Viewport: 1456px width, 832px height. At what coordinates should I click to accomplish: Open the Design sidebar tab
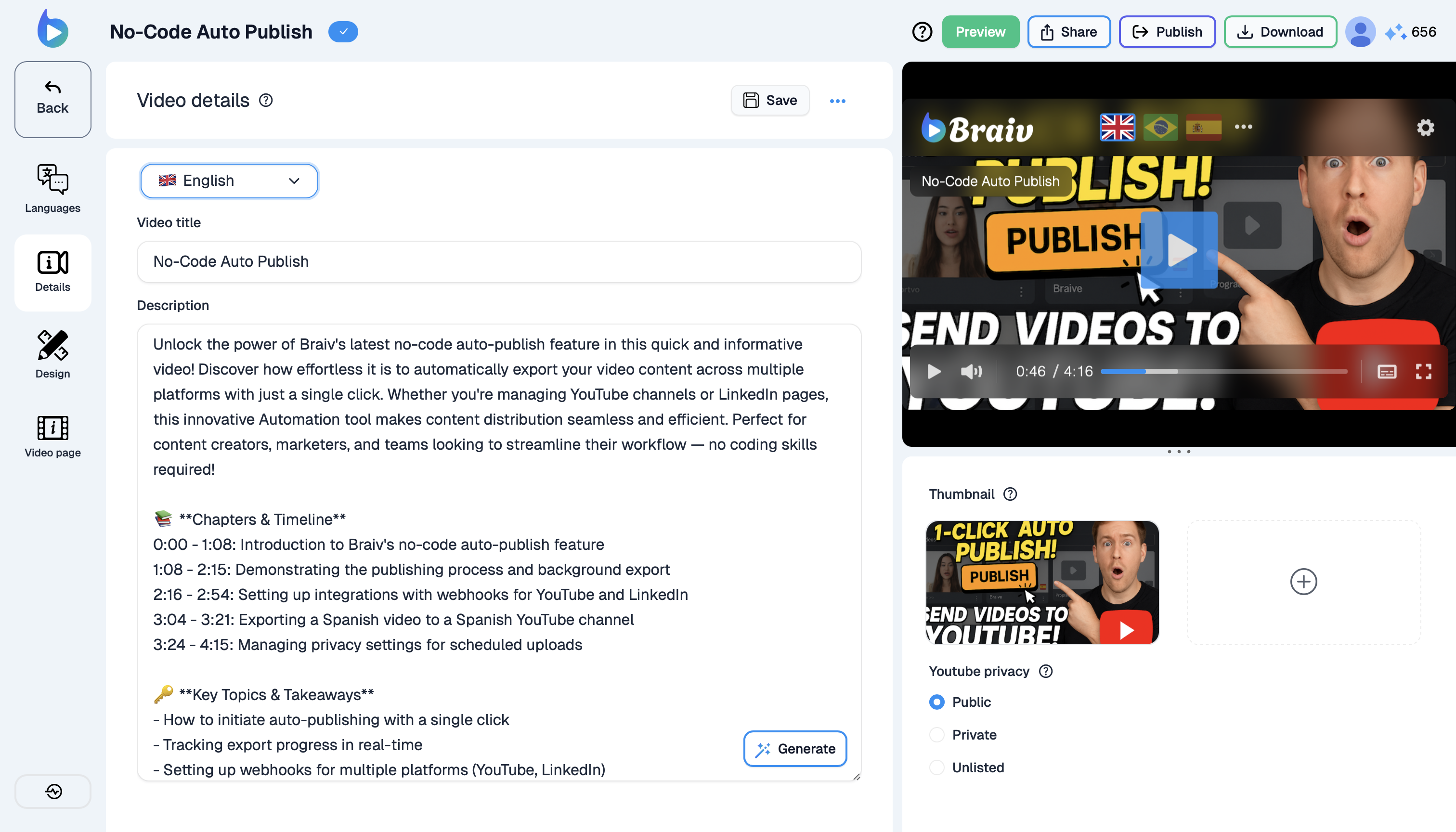pos(52,354)
